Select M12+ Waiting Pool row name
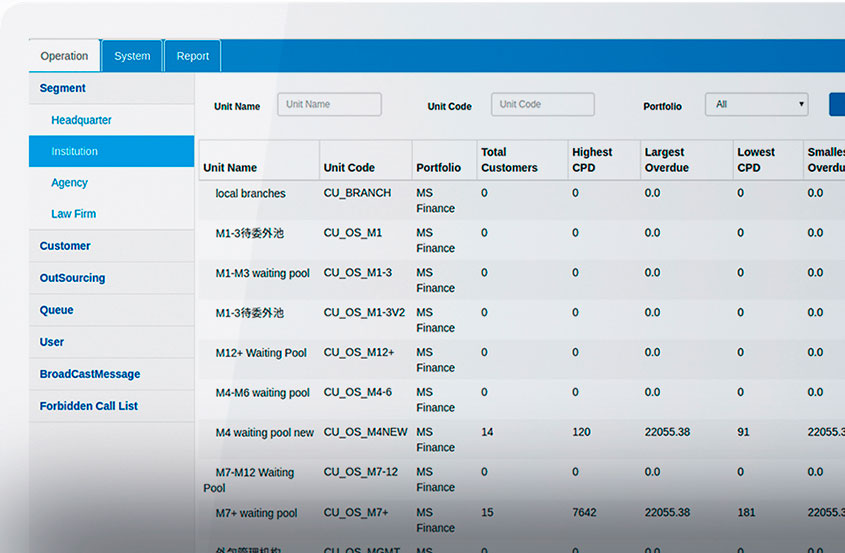This screenshot has height=553, width=845. (261, 353)
